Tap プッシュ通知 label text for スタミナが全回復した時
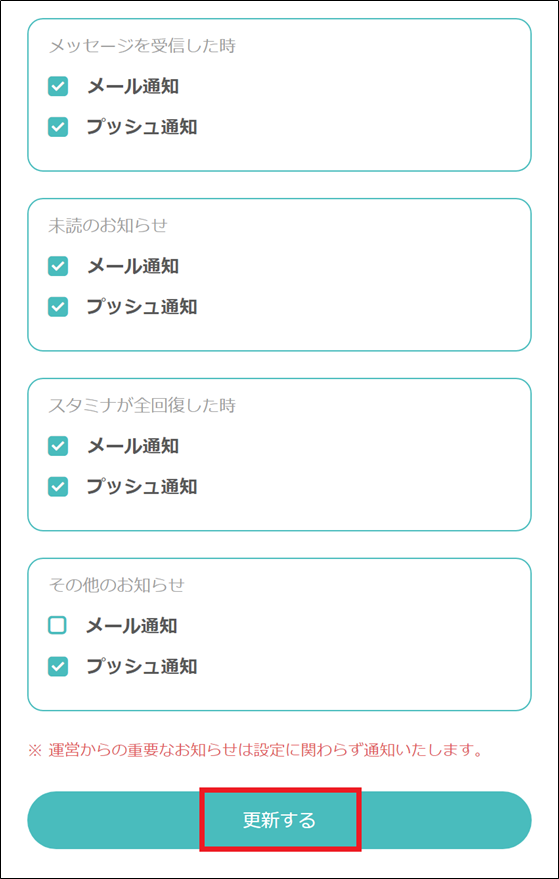This screenshot has width=559, height=879. [x=142, y=487]
